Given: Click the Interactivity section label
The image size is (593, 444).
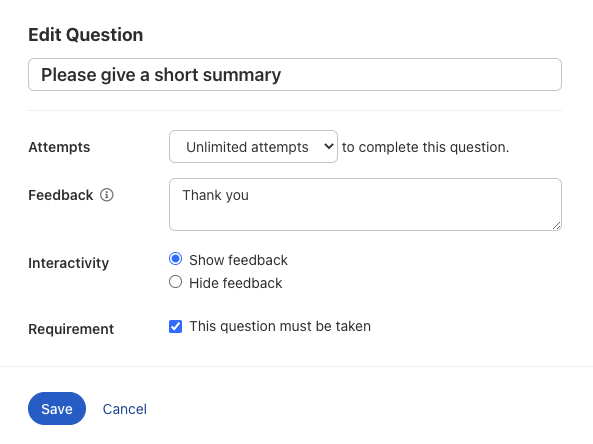Looking at the screenshot, I should [68, 263].
